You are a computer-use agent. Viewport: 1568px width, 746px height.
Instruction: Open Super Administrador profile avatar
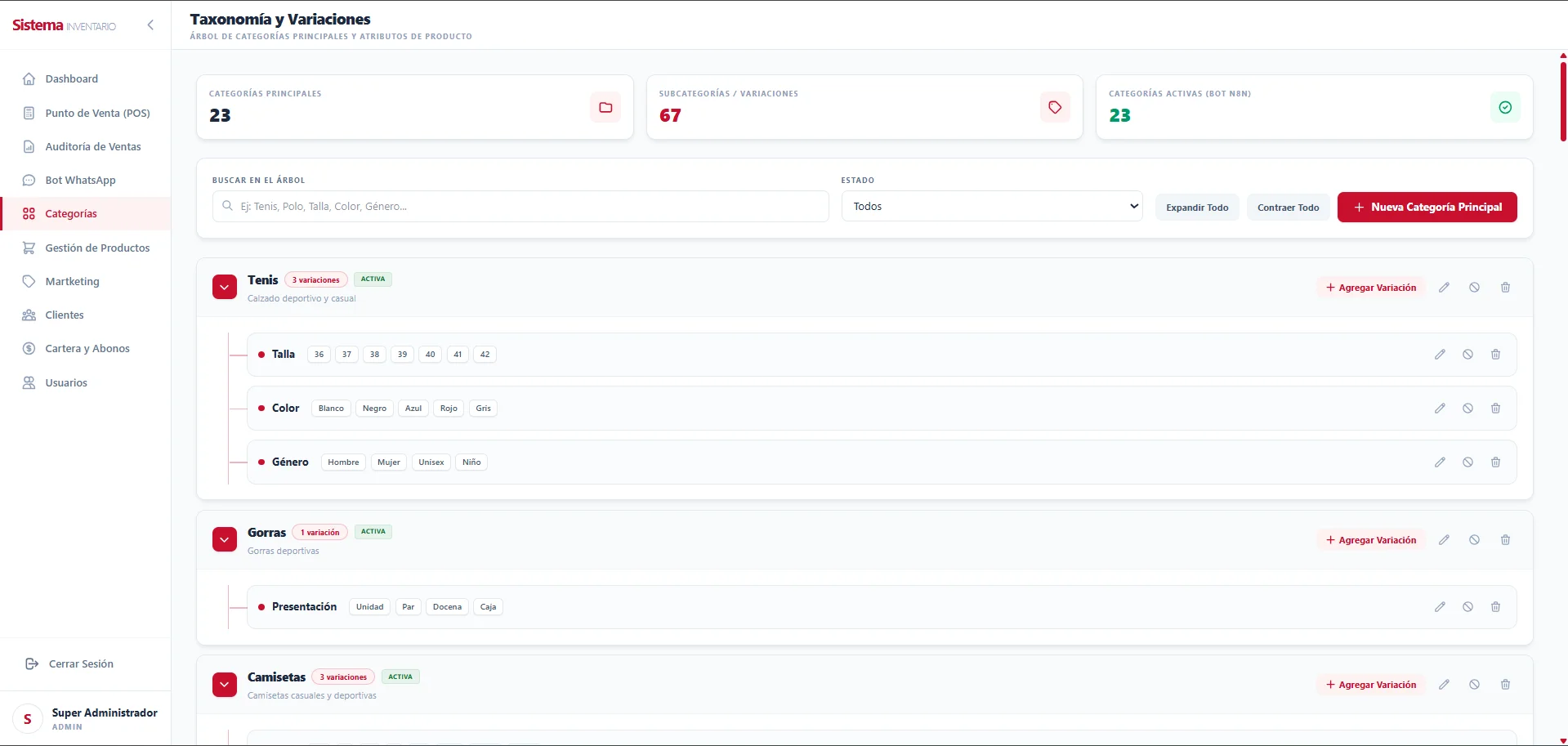[x=28, y=719]
